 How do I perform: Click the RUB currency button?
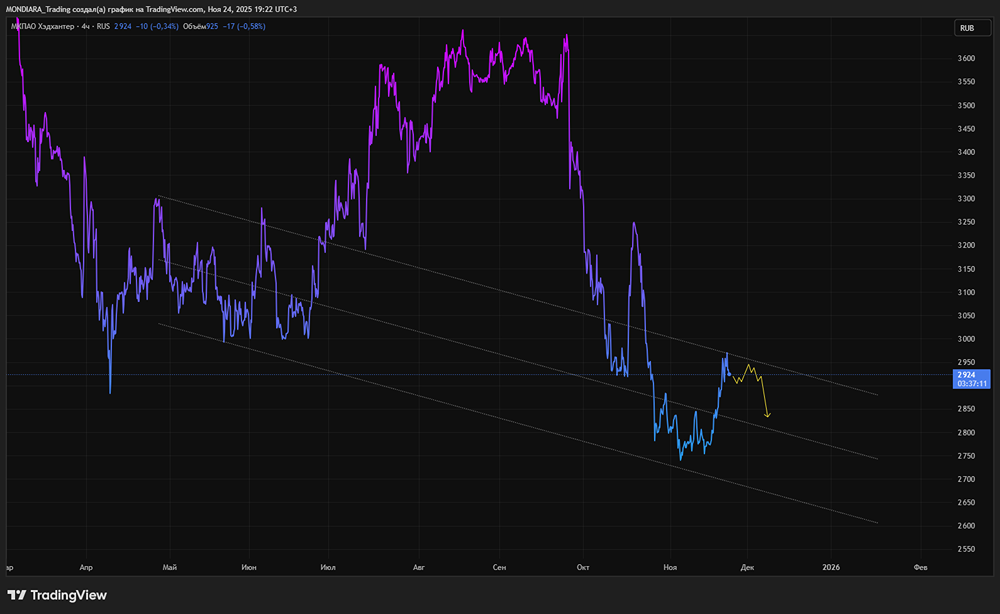tap(972, 28)
